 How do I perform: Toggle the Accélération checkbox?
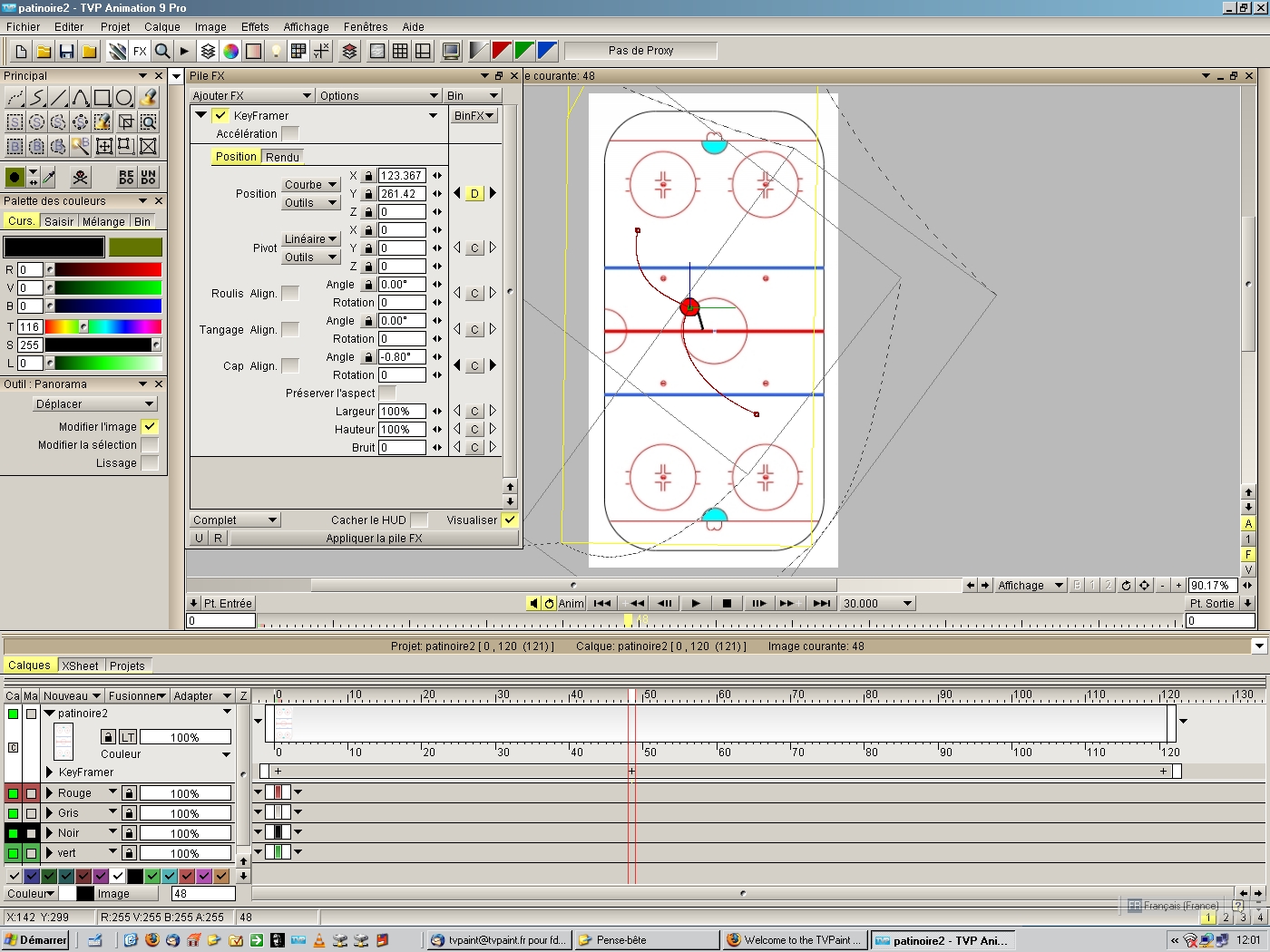pos(290,133)
